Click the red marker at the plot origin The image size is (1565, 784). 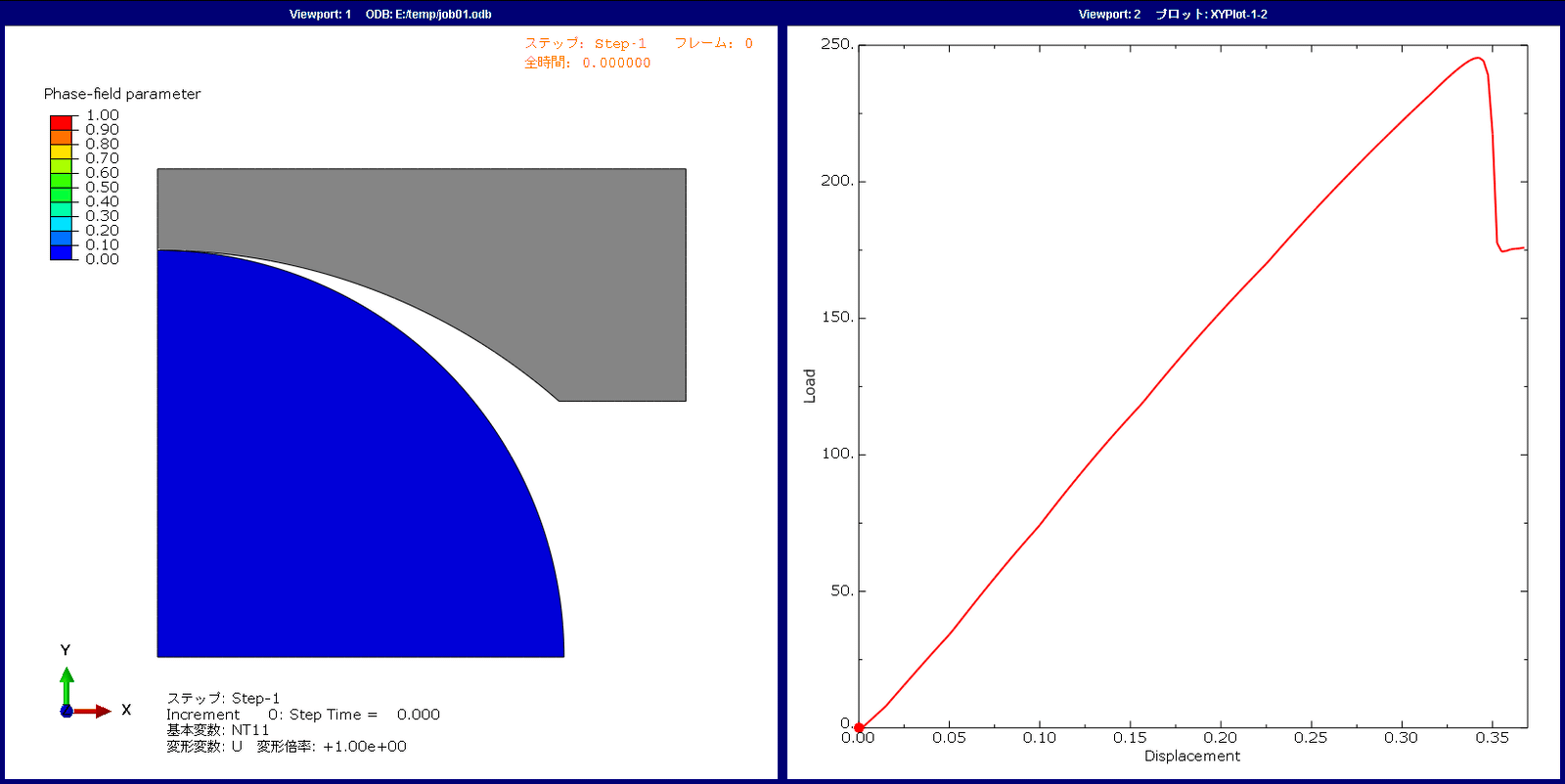coord(859,727)
